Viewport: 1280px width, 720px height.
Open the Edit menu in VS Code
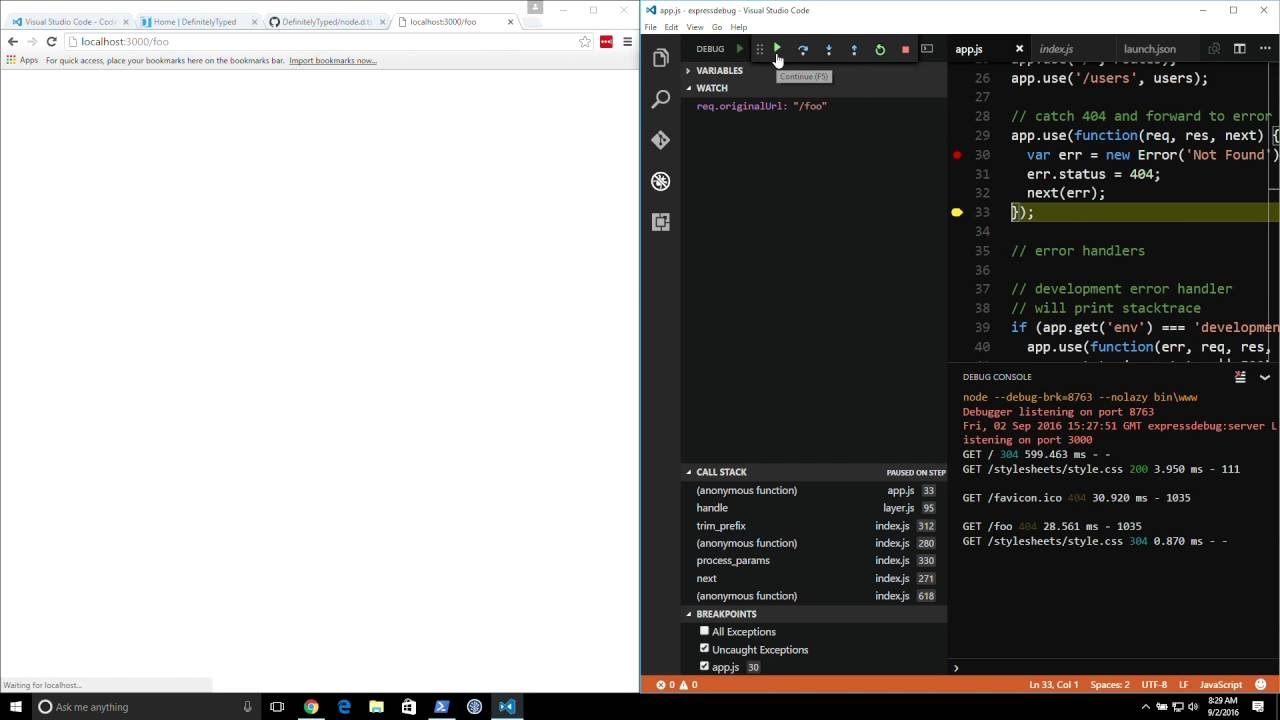672,27
